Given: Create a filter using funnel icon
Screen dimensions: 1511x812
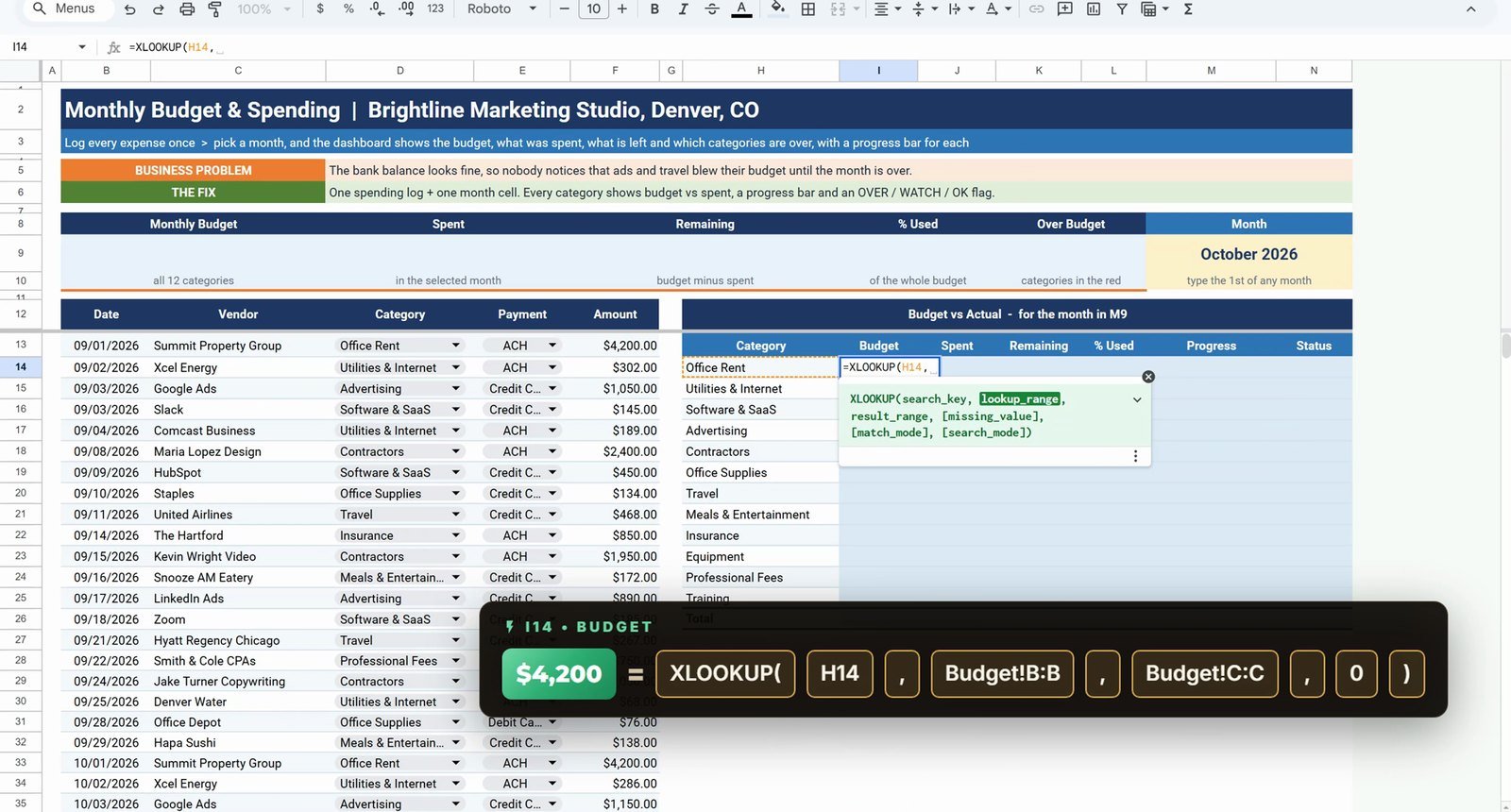Looking at the screenshot, I should [x=1122, y=9].
